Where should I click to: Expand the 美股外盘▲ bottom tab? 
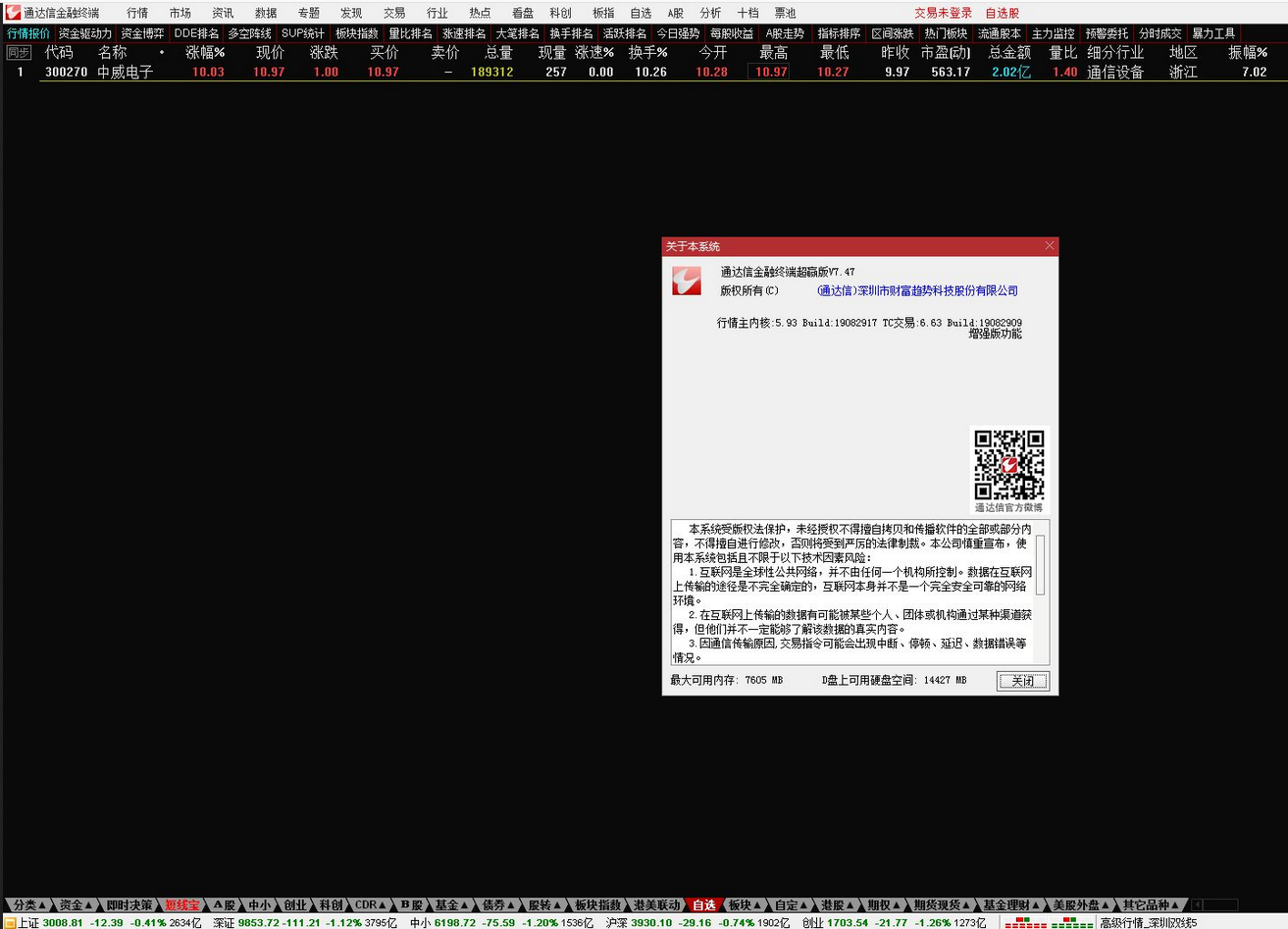click(1081, 904)
